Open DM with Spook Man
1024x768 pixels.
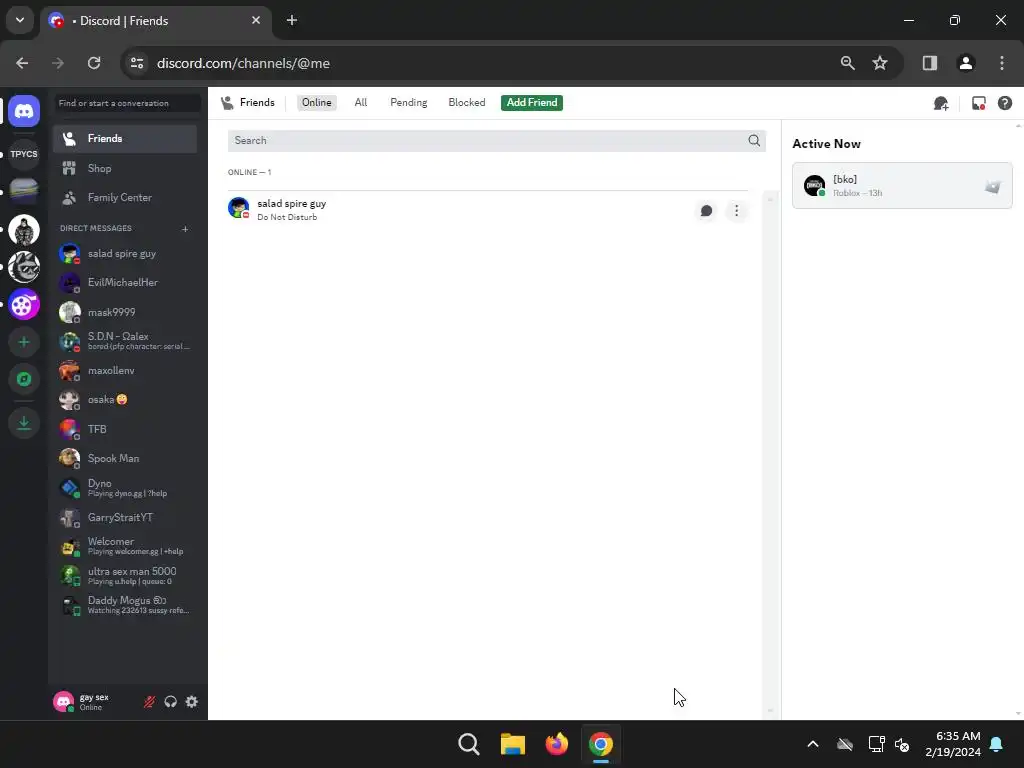pos(125,458)
